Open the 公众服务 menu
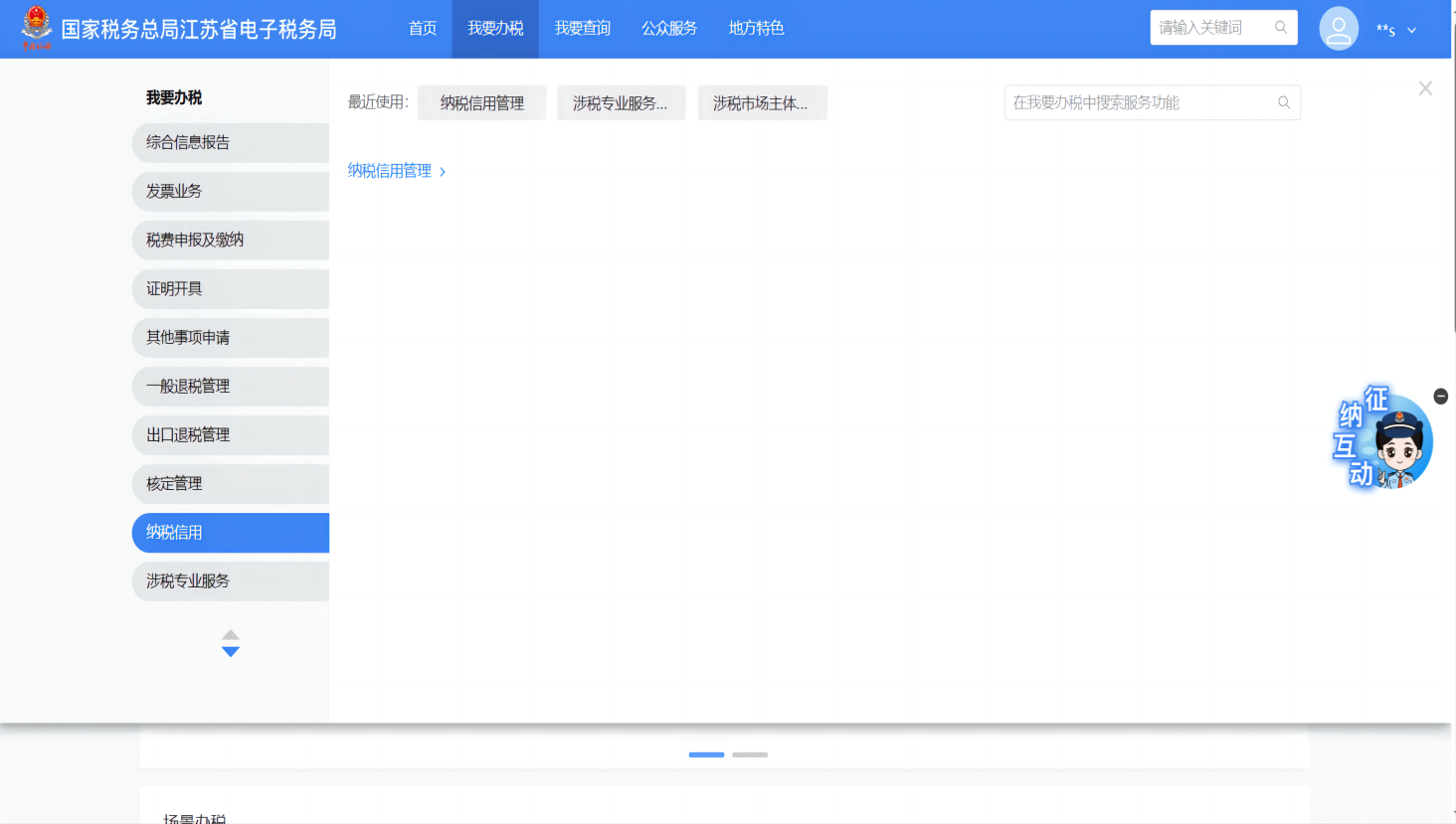The height and width of the screenshot is (824, 1456). 669,29
